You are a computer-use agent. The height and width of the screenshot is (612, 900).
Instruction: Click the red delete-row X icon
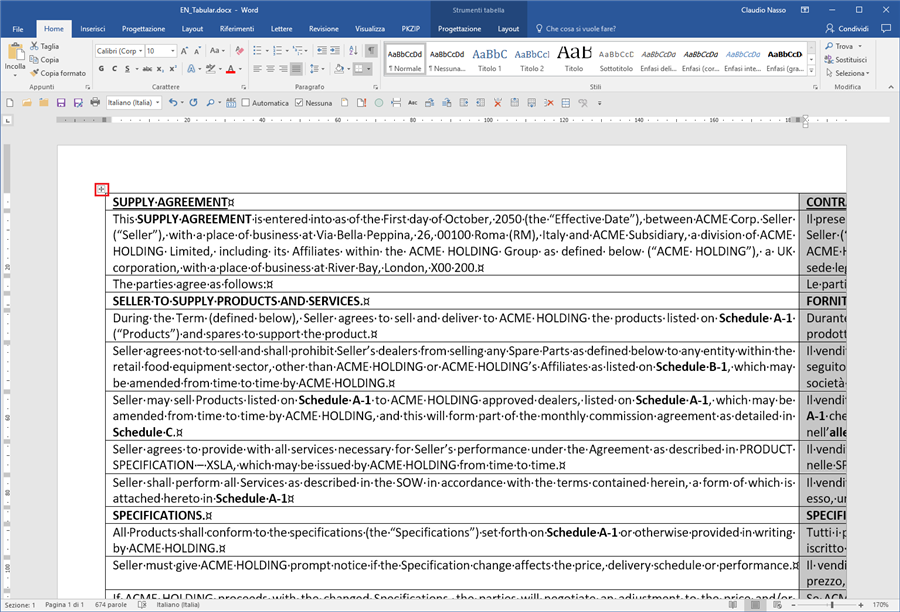click(x=549, y=103)
